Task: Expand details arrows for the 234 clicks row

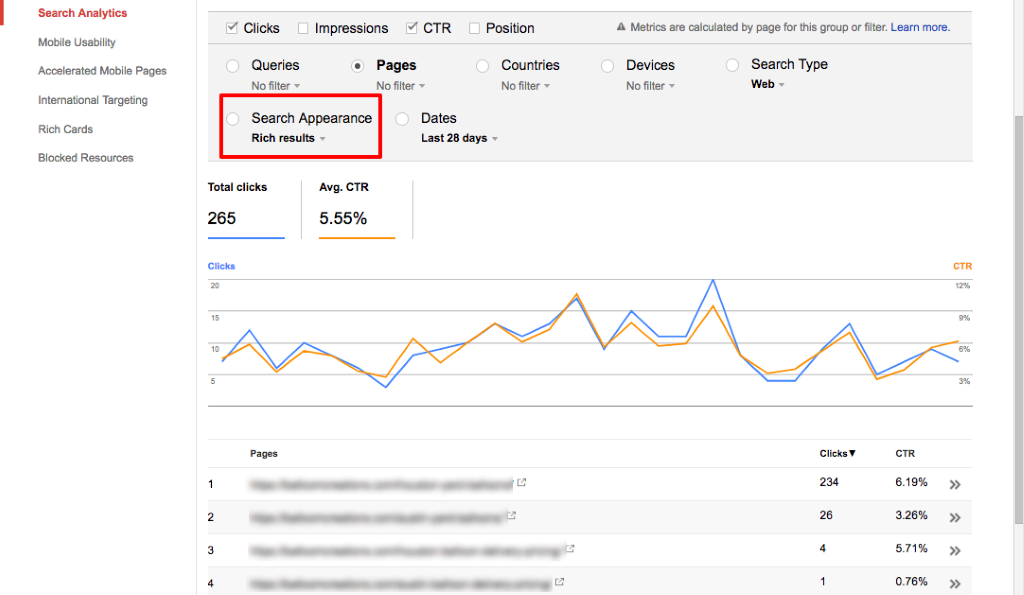Action: (x=955, y=484)
